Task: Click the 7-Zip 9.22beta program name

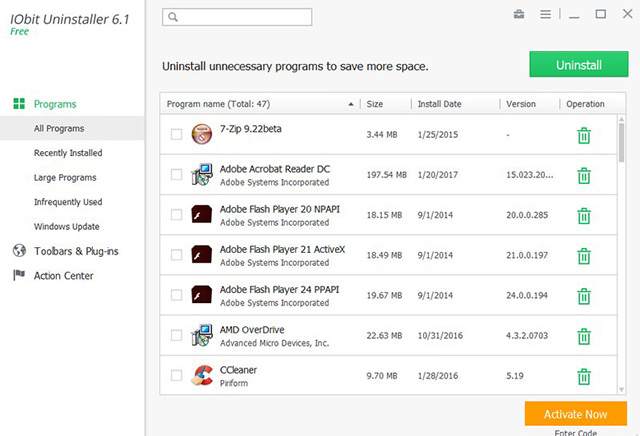Action: [x=251, y=129]
